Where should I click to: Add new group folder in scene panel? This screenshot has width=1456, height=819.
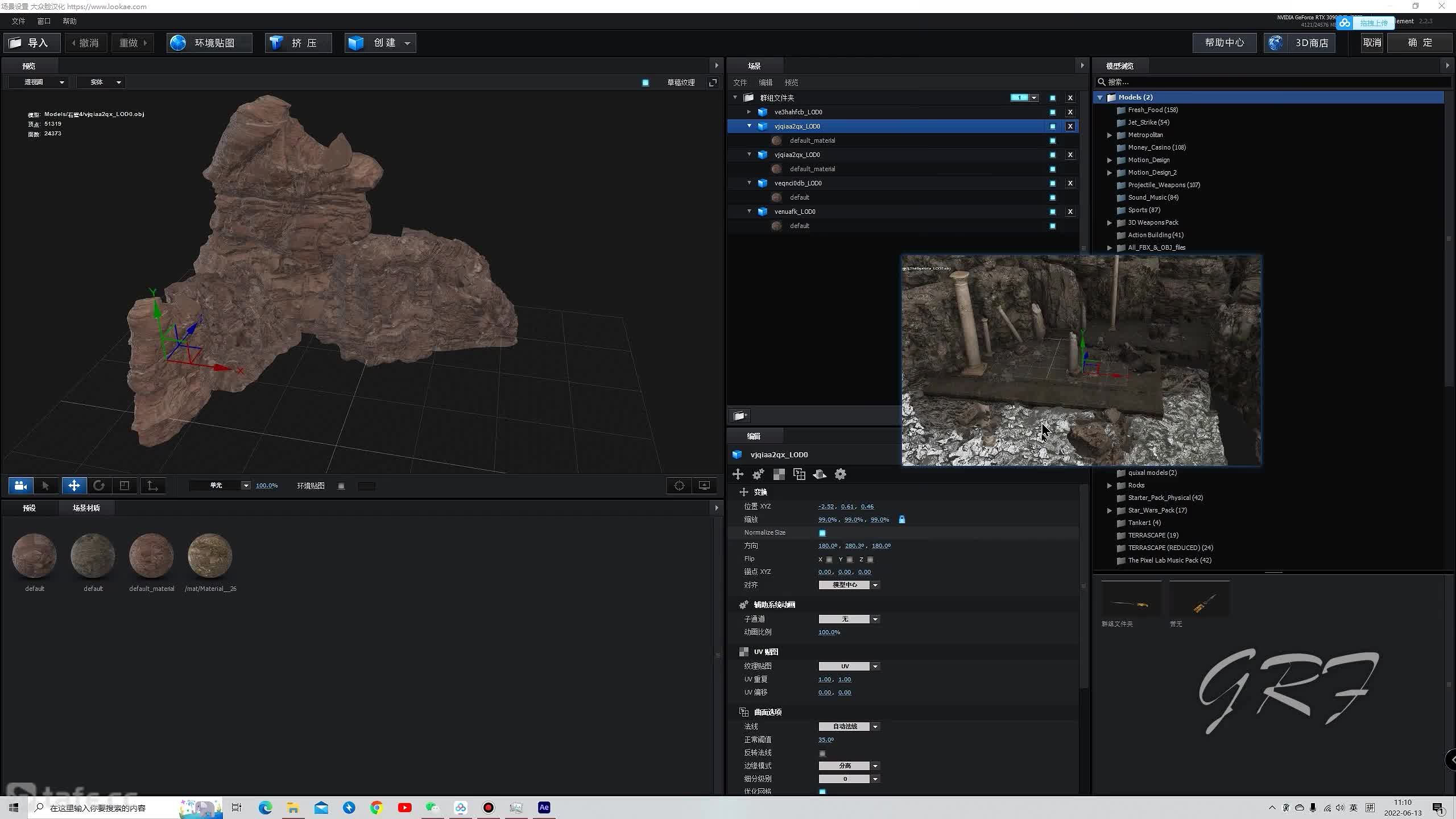[740, 416]
